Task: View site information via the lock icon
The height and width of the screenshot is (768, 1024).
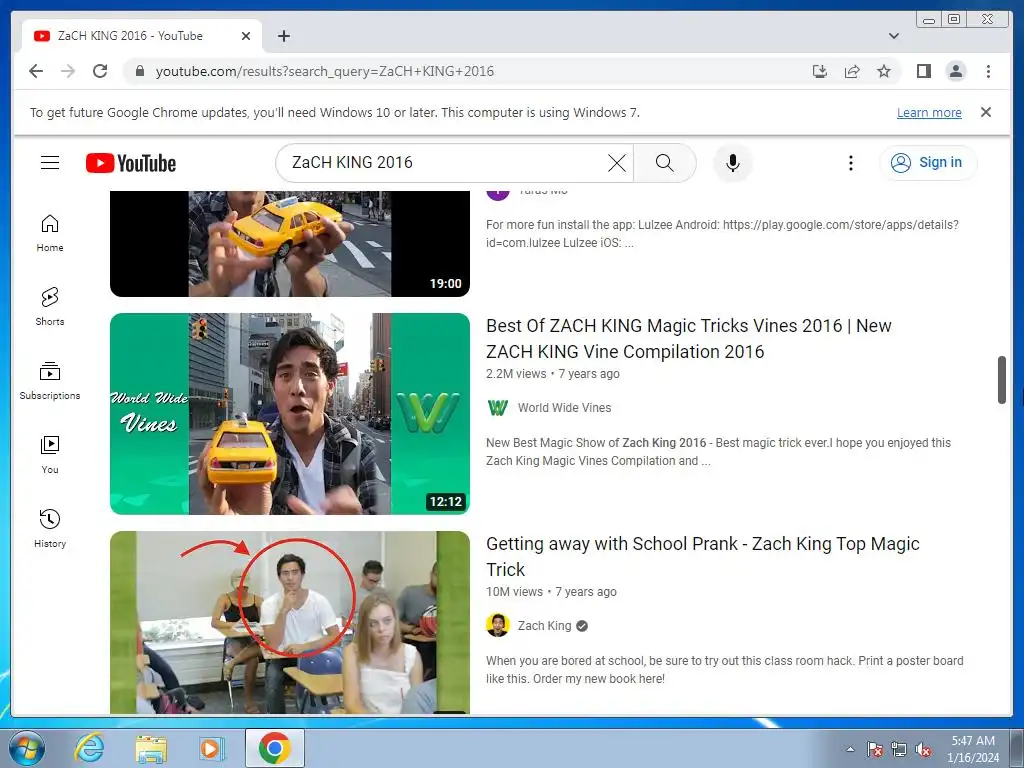Action: pyautogui.click(x=139, y=71)
